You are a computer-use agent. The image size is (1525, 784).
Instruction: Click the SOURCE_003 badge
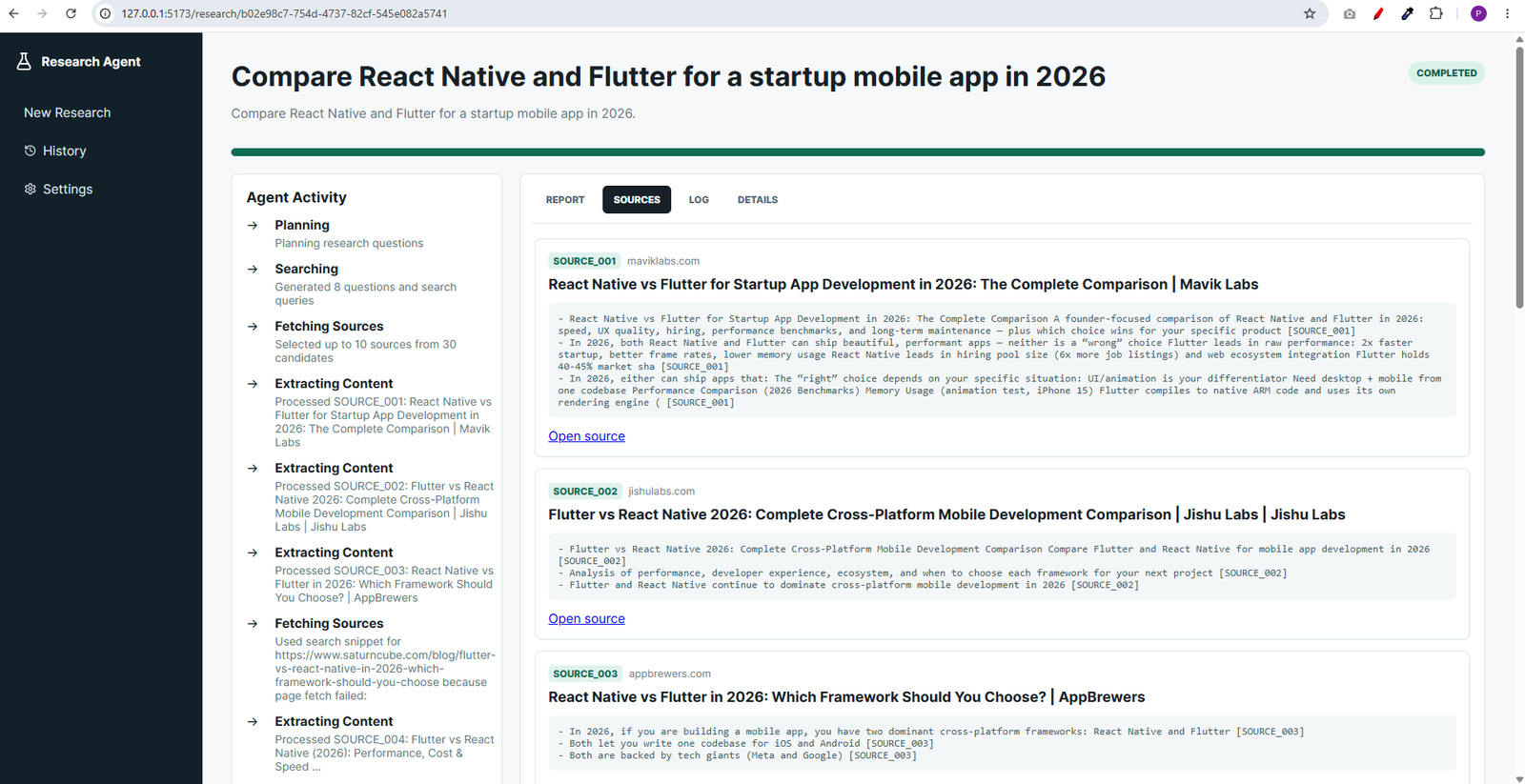pyautogui.click(x=585, y=674)
